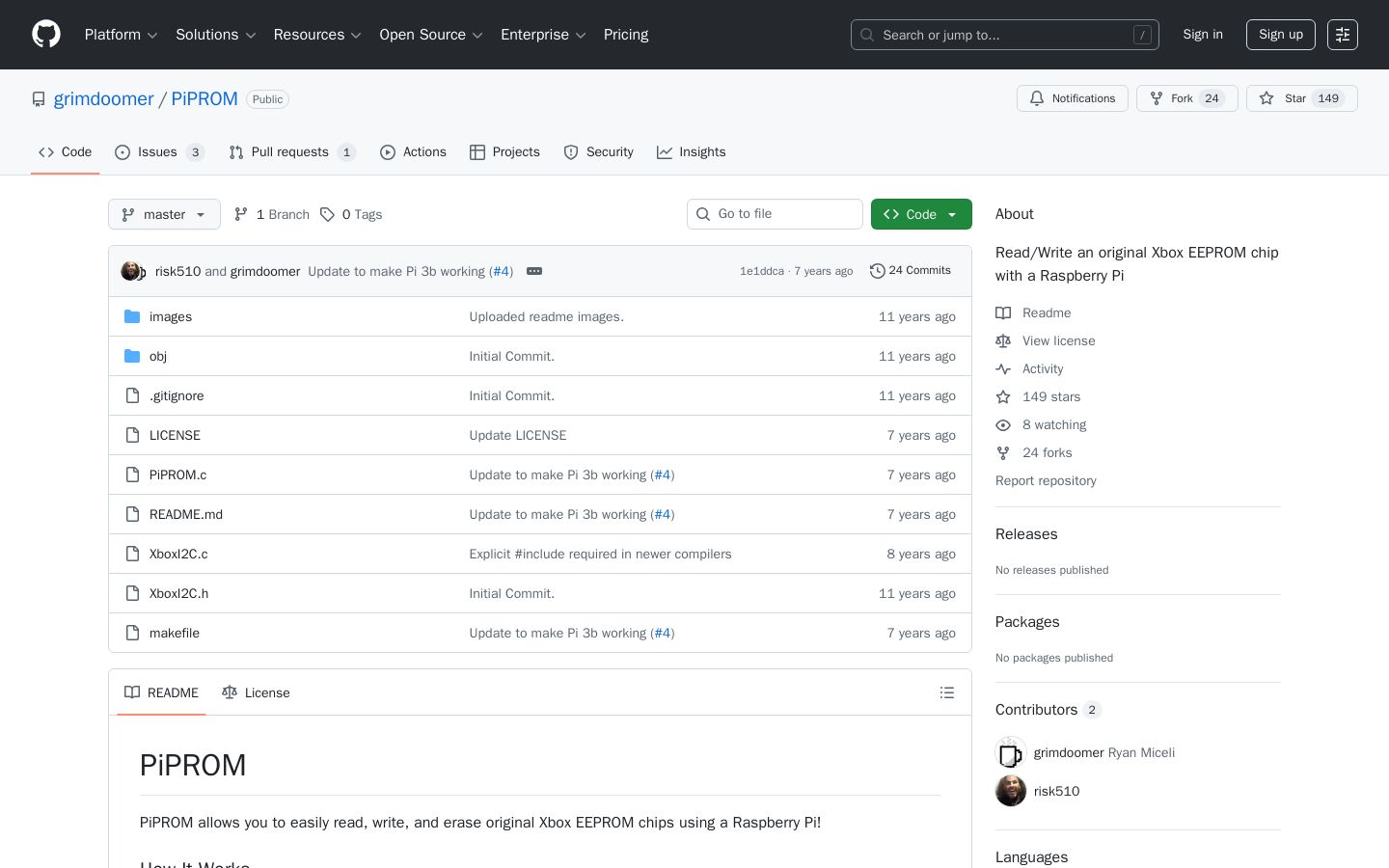Open the Releases heading link

(1026, 534)
